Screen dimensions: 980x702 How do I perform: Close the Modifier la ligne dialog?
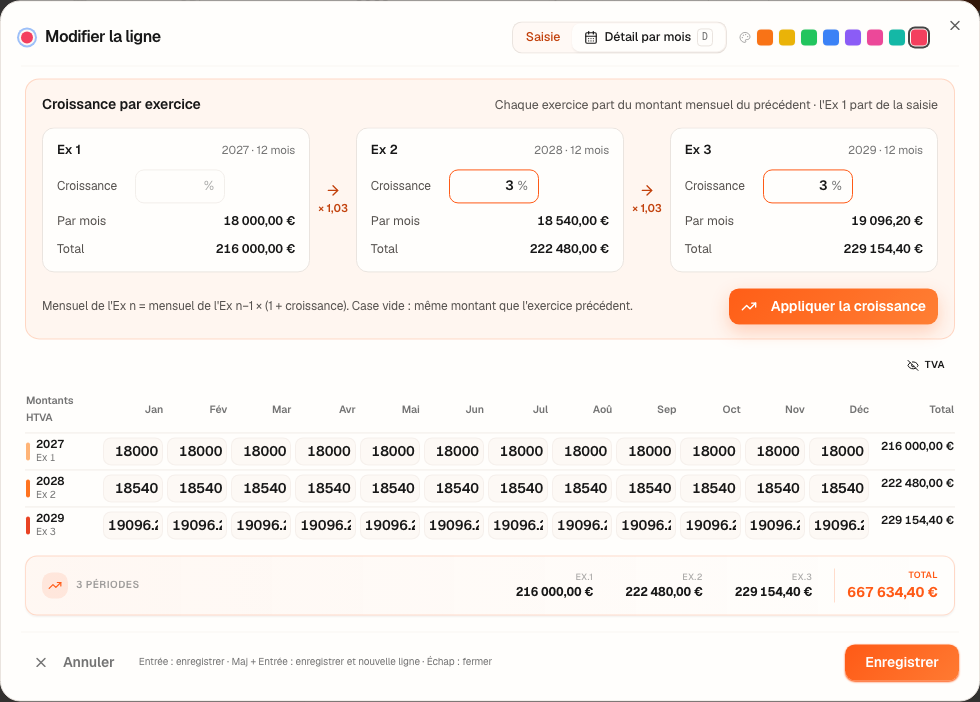[x=954, y=26]
